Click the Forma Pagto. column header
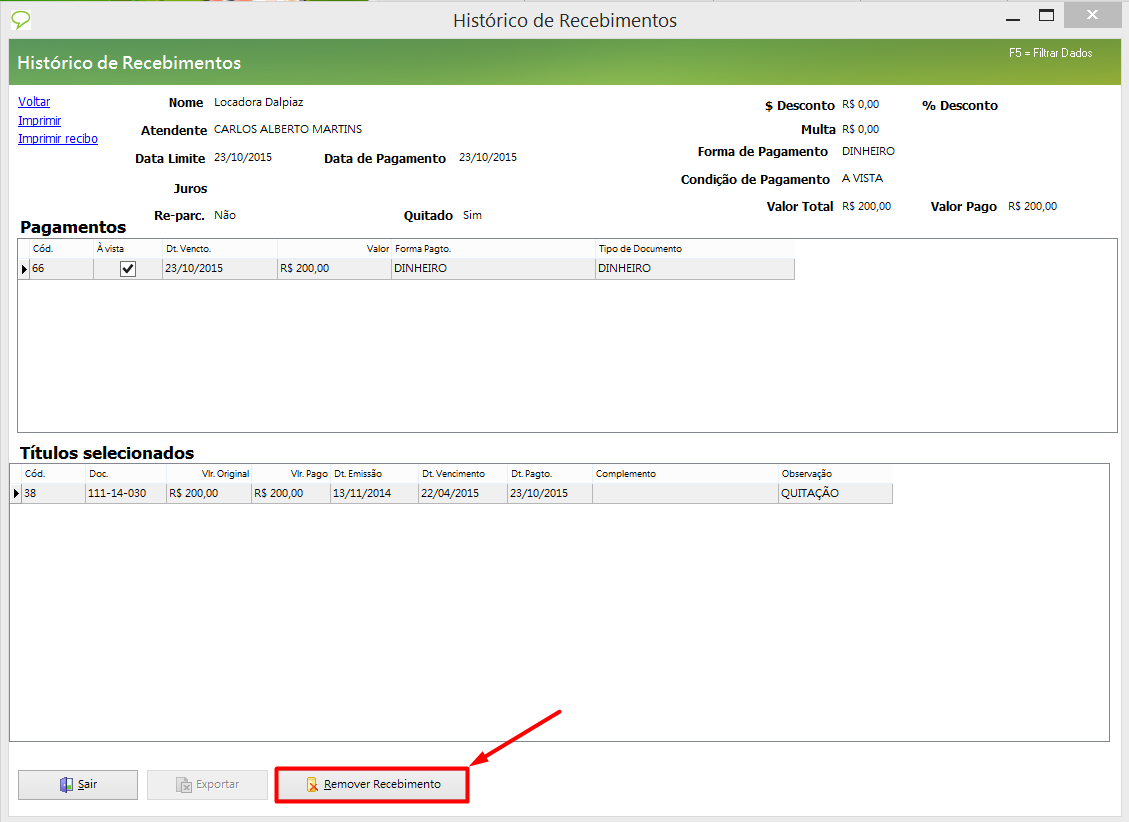The width and height of the screenshot is (1129, 822). (492, 248)
